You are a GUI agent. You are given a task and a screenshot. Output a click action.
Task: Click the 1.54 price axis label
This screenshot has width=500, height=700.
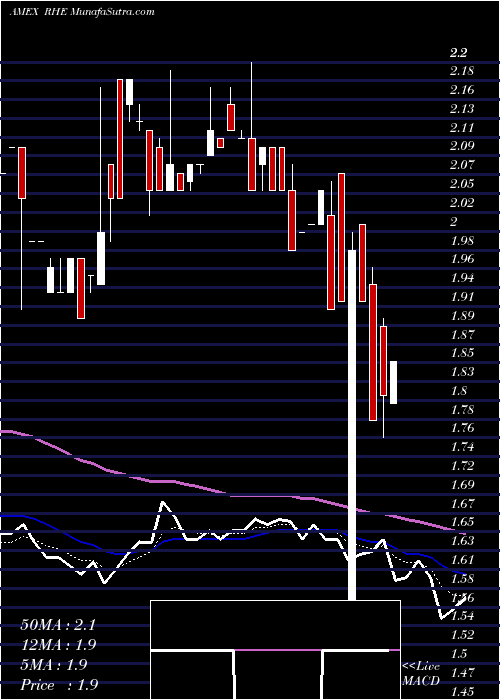tap(462, 616)
